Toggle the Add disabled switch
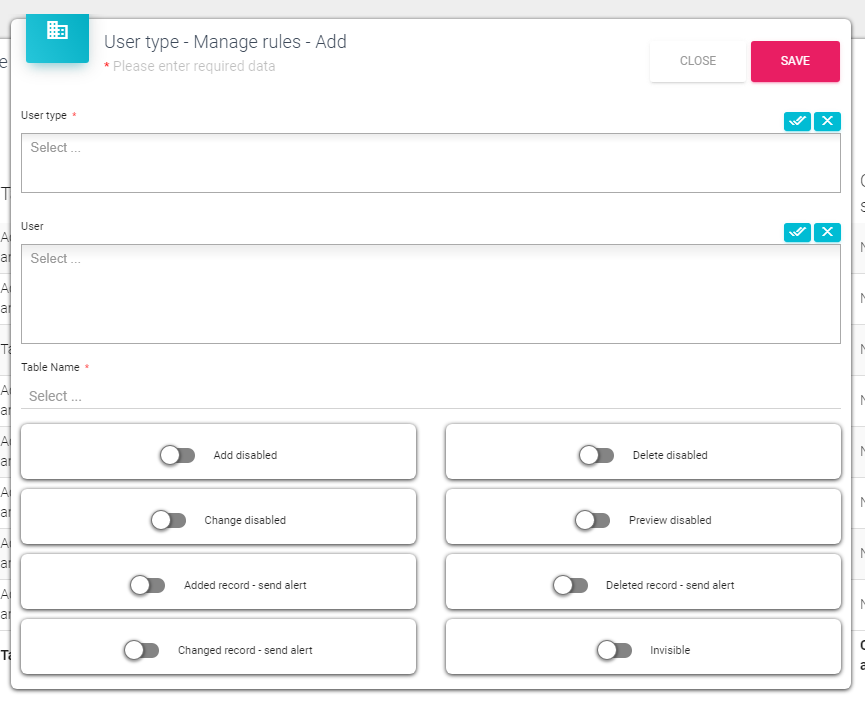 (x=177, y=455)
